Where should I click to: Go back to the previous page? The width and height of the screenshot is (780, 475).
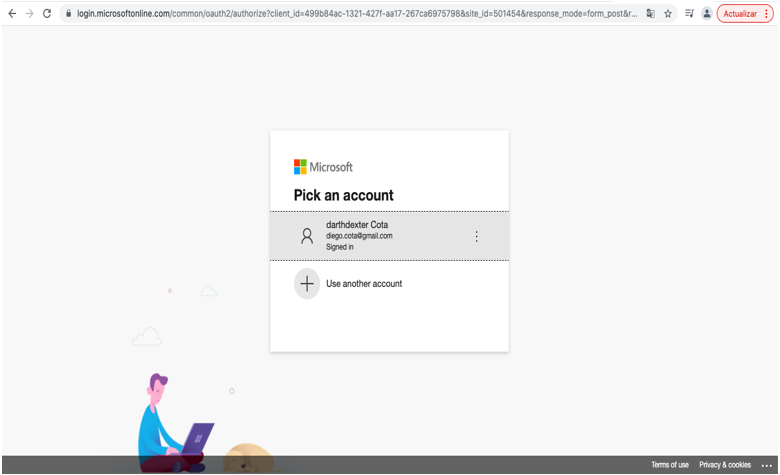[x=12, y=14]
